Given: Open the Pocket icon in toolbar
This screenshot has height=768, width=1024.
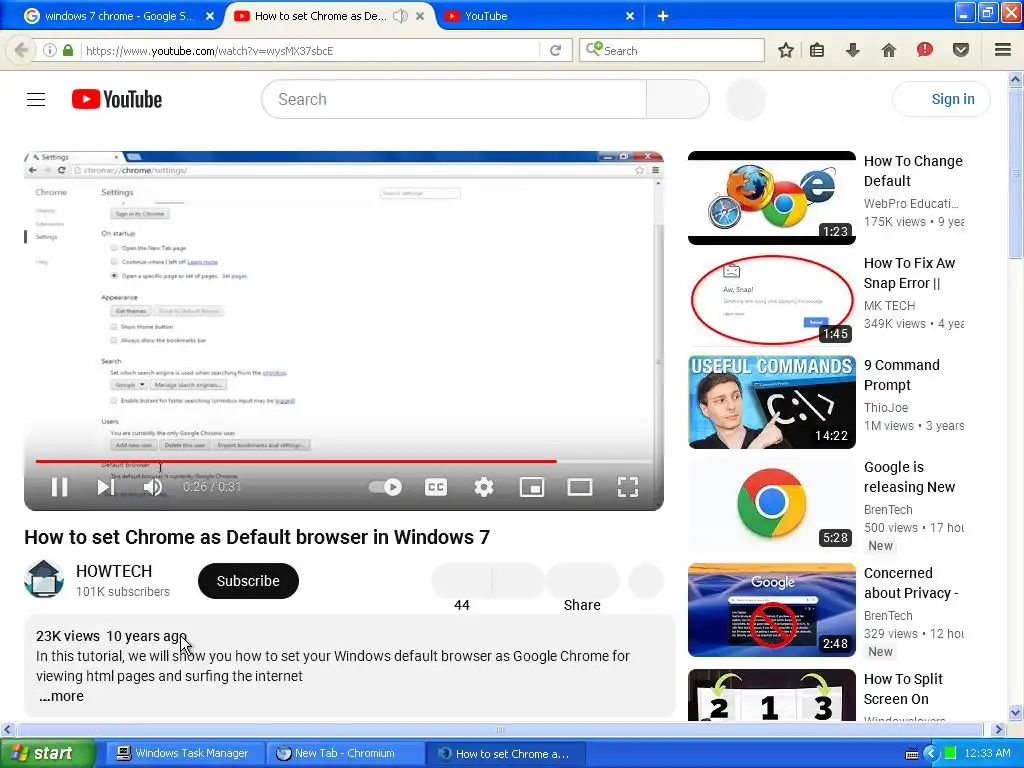Looking at the screenshot, I should pyautogui.click(x=961, y=50).
